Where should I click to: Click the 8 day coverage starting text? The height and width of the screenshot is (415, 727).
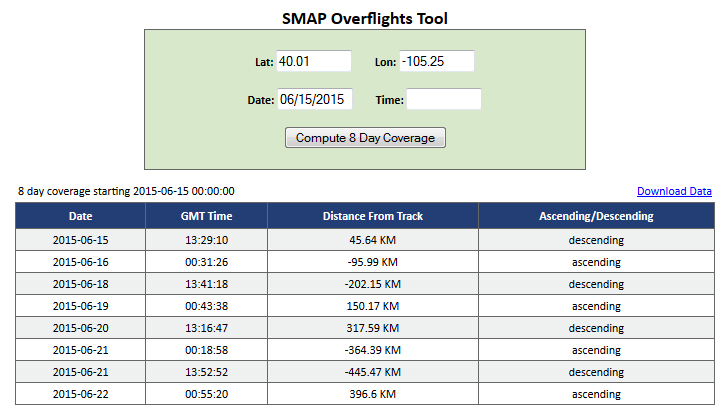[126, 191]
